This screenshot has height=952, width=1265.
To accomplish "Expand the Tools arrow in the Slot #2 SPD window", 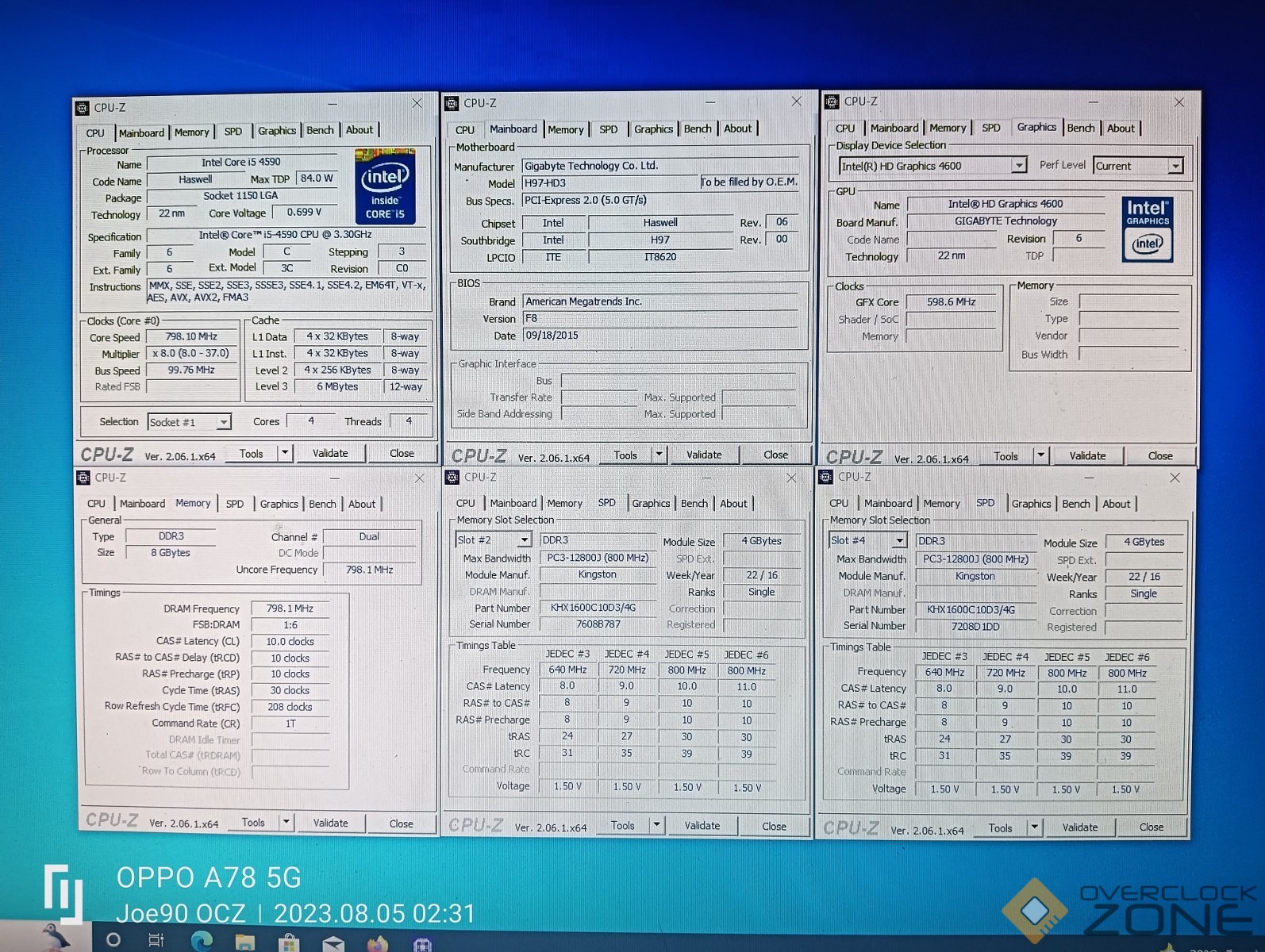I will (656, 825).
